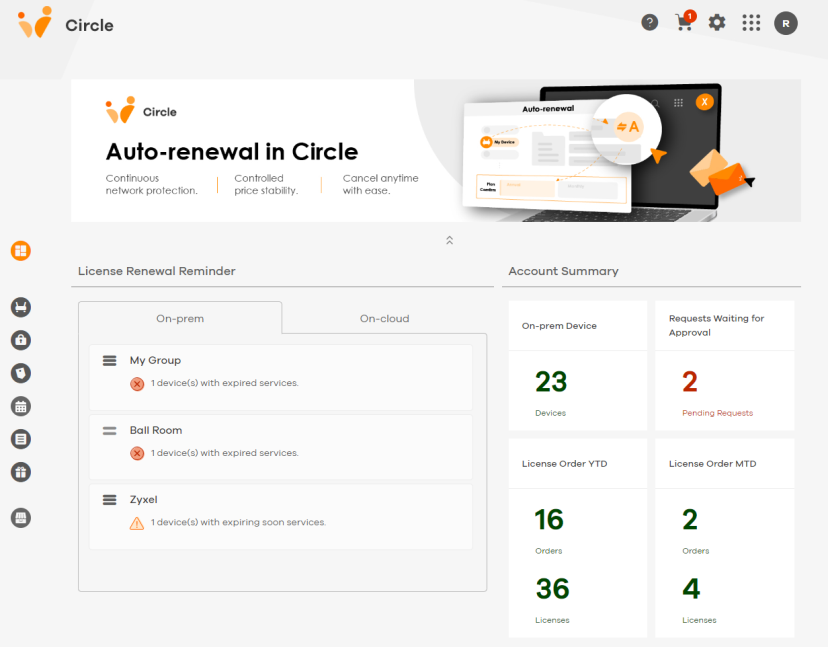Click the 2 Pending Requests count

tap(690, 382)
